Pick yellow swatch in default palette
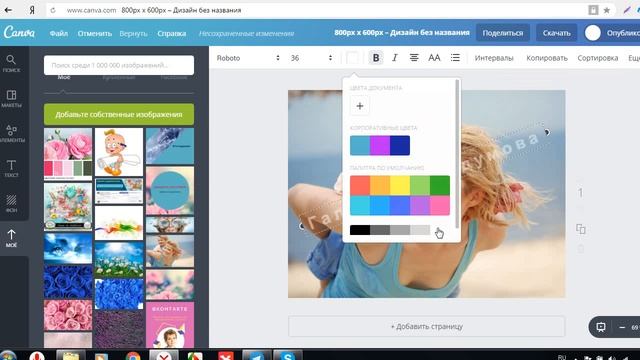The width and height of the screenshot is (640, 360). coord(400,185)
